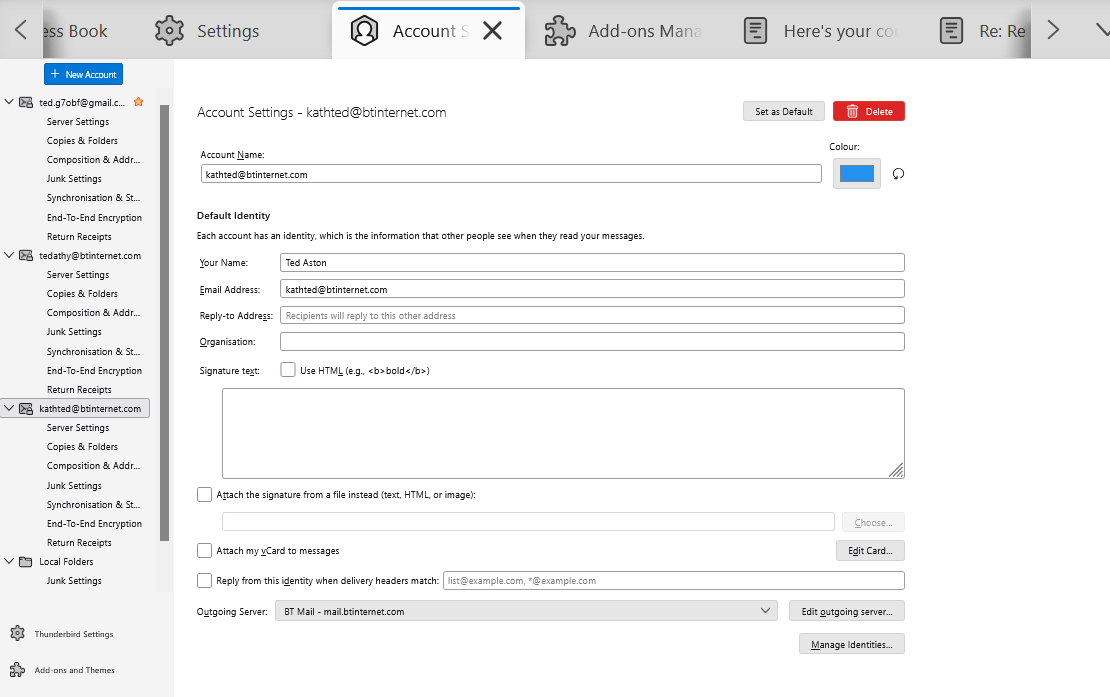The height and width of the screenshot is (697, 1110).
Task: Collapse the Local Folders tree
Action: [x=10, y=562]
